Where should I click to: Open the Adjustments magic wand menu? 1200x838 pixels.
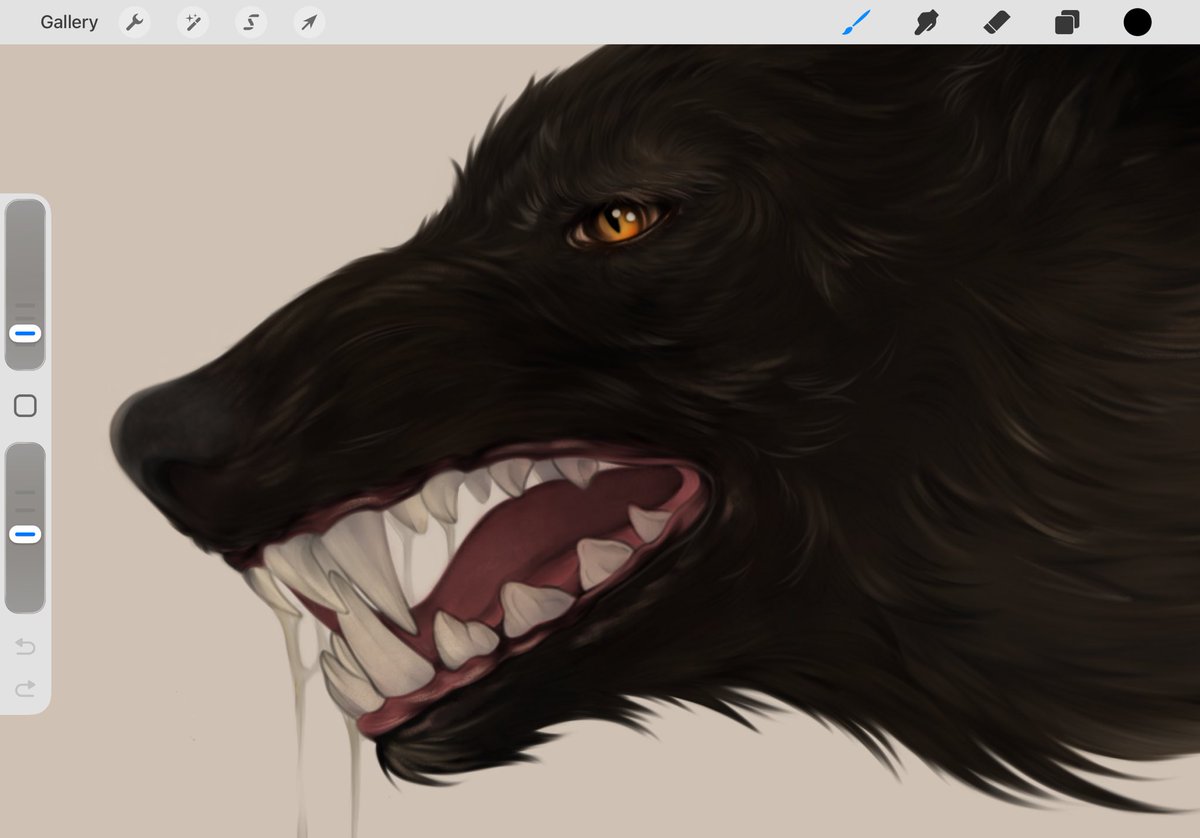[193, 22]
